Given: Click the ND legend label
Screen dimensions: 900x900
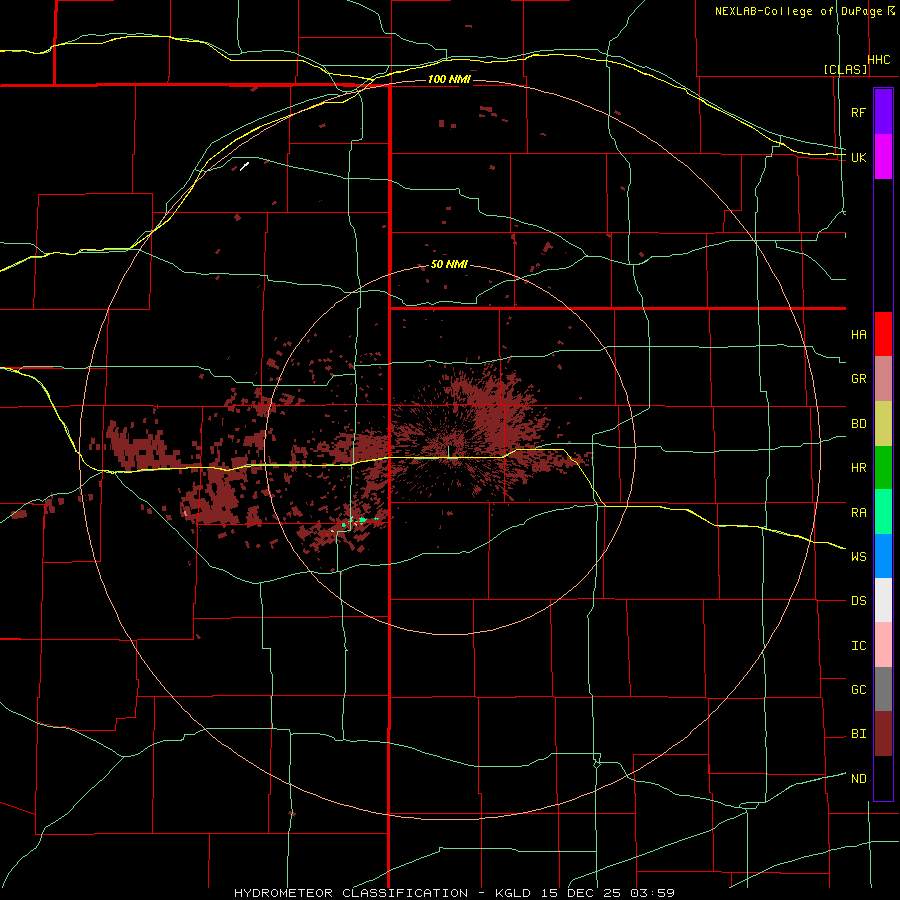Looking at the screenshot, I should pos(858,778).
